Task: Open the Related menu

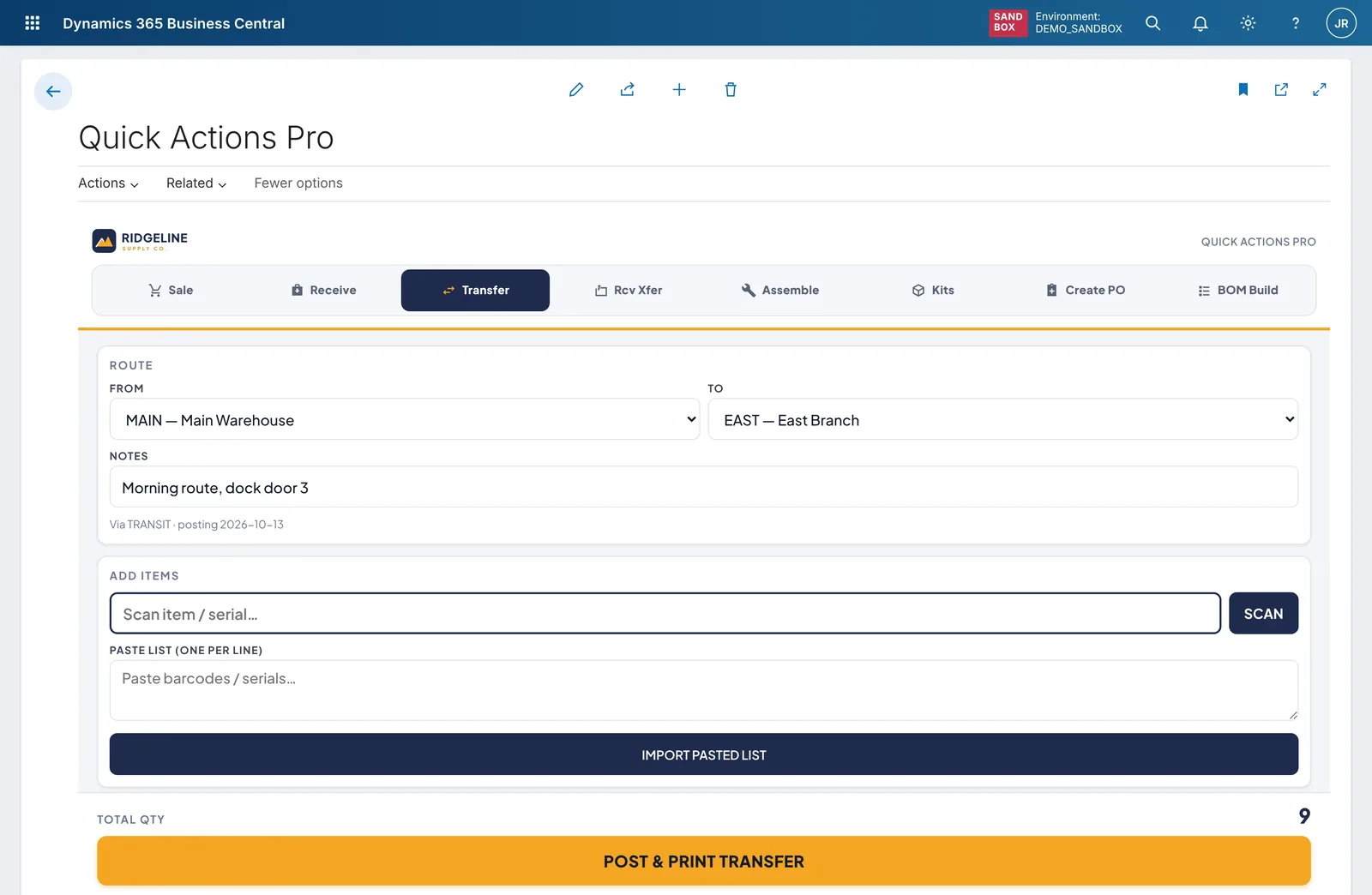Action: tap(196, 183)
